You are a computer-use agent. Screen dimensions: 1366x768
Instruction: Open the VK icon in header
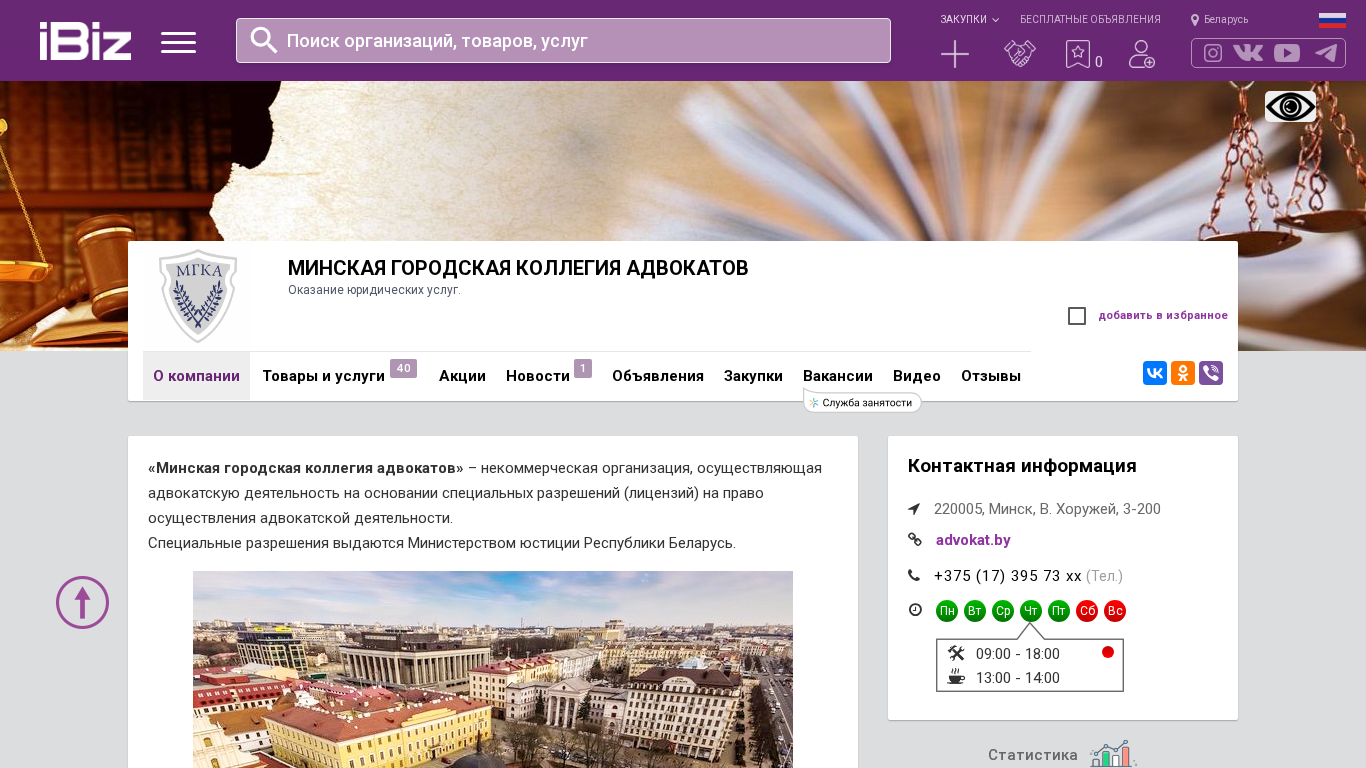pyautogui.click(x=1248, y=53)
